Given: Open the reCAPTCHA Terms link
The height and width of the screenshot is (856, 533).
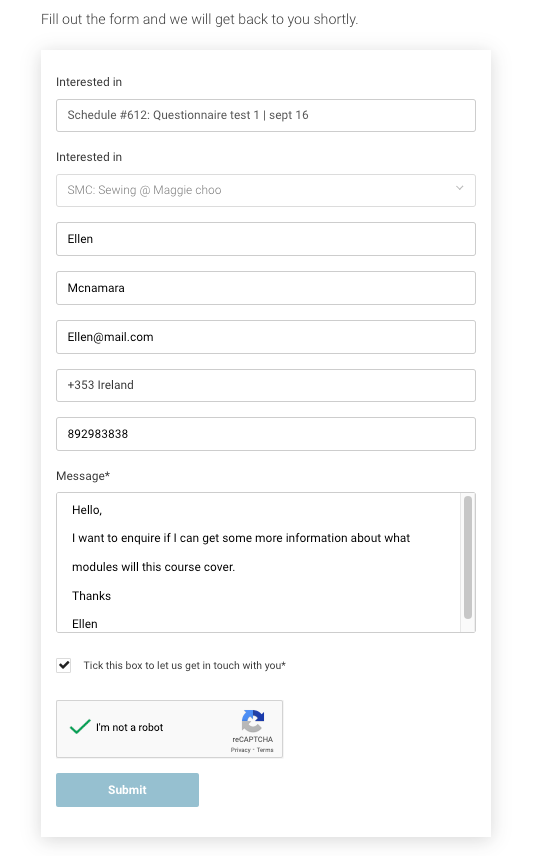Looking at the screenshot, I should 265,750.
